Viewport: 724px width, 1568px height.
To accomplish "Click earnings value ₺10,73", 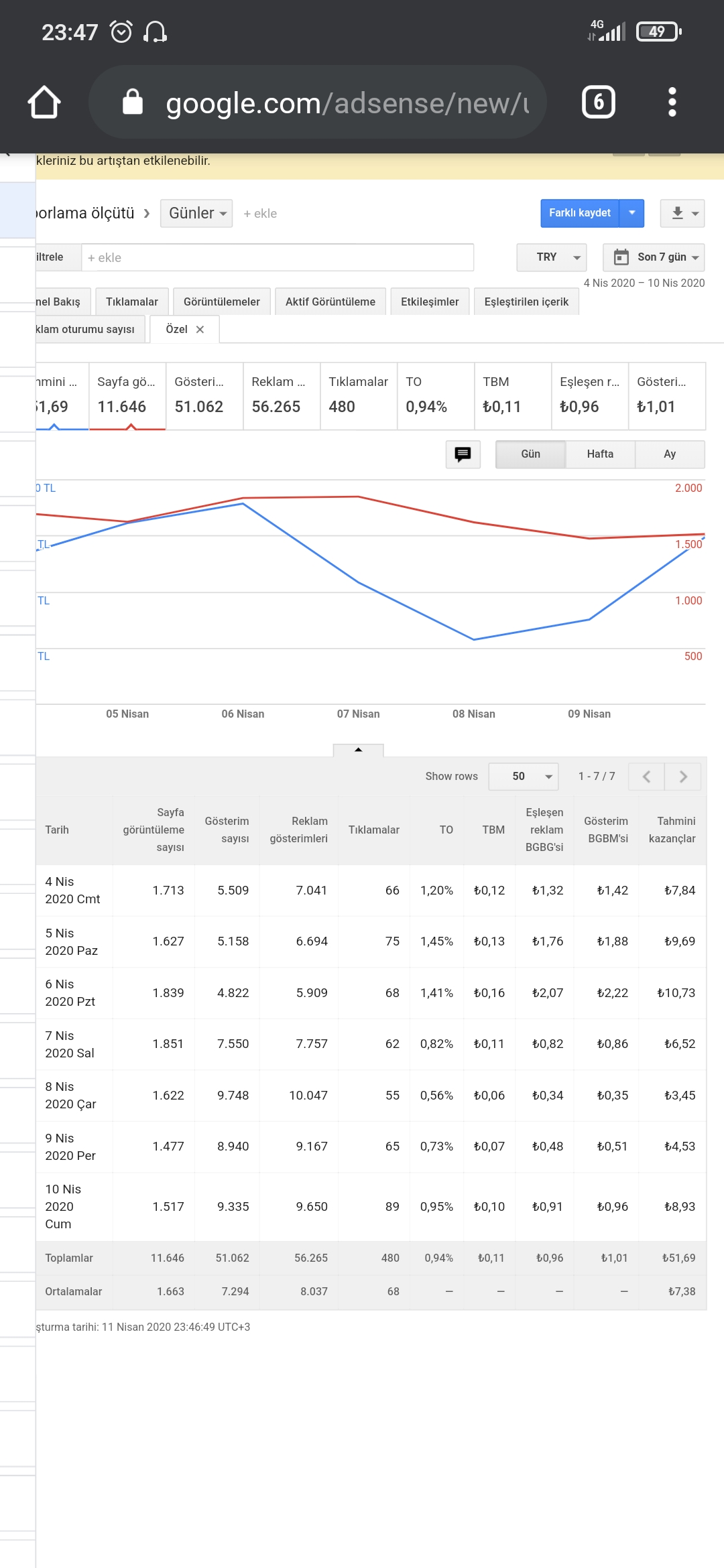I will click(x=676, y=993).
